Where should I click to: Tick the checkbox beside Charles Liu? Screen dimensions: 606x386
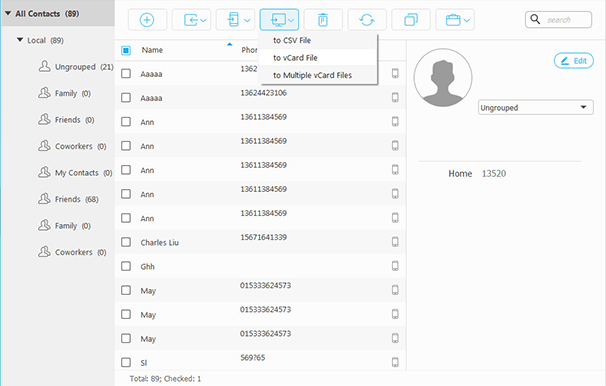tap(126, 242)
